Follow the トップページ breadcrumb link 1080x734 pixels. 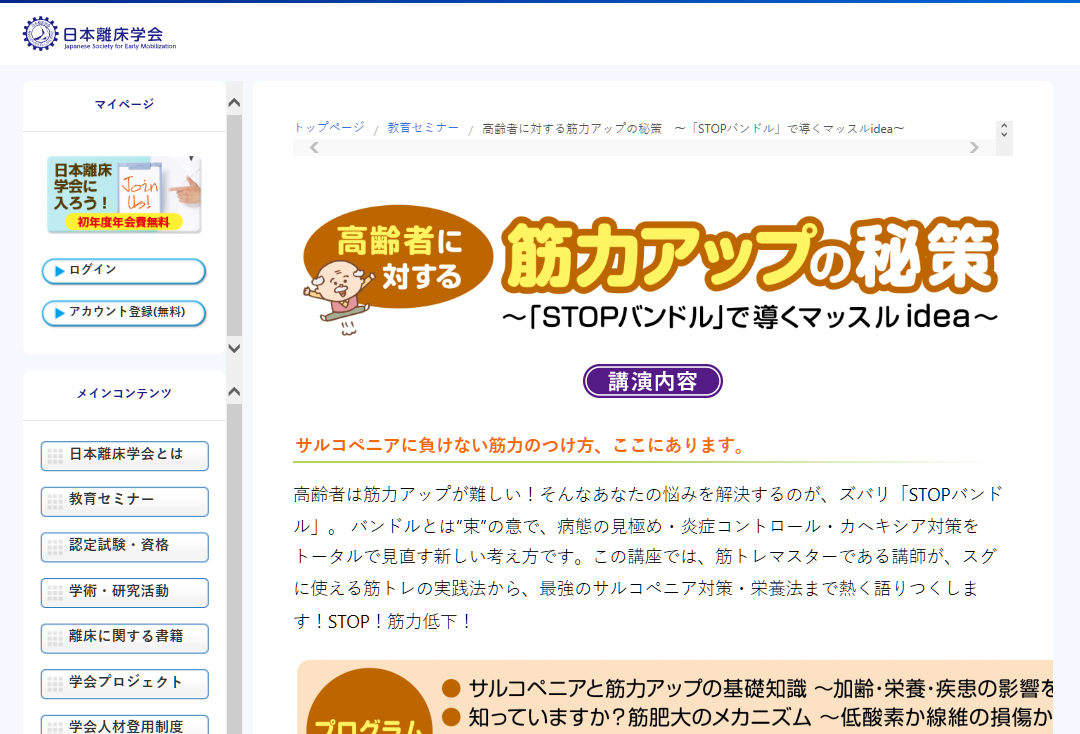click(x=329, y=127)
